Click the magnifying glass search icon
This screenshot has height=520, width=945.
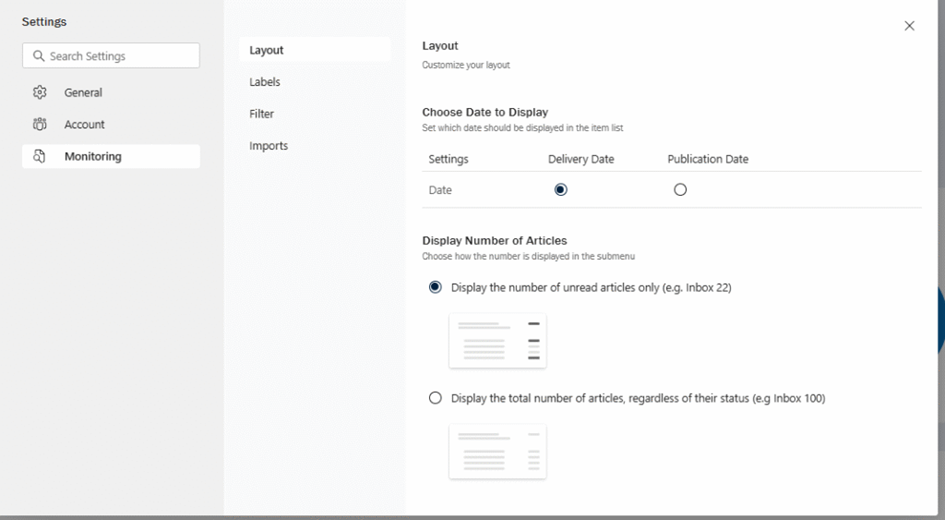(x=39, y=56)
